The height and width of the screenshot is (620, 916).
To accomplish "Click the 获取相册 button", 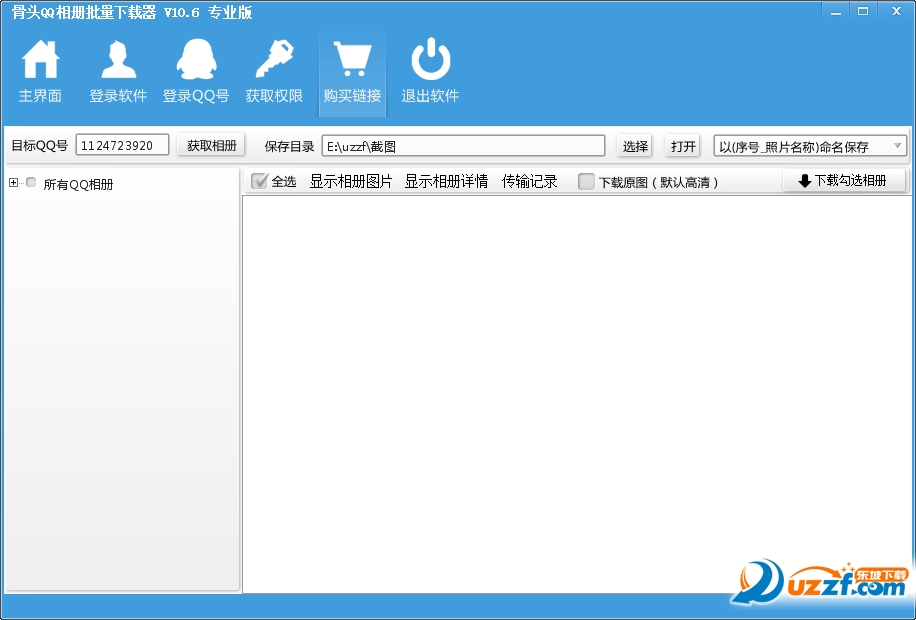I will tap(211, 145).
